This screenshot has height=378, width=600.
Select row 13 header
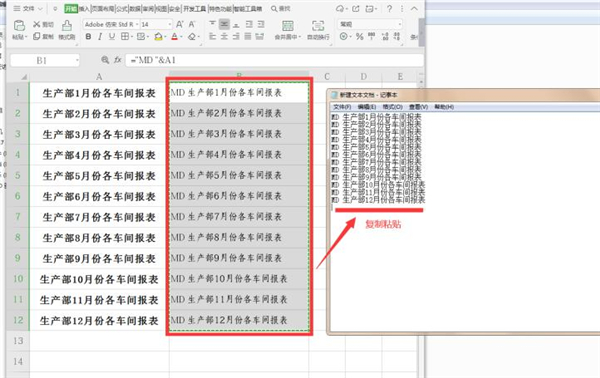[x=18, y=341]
